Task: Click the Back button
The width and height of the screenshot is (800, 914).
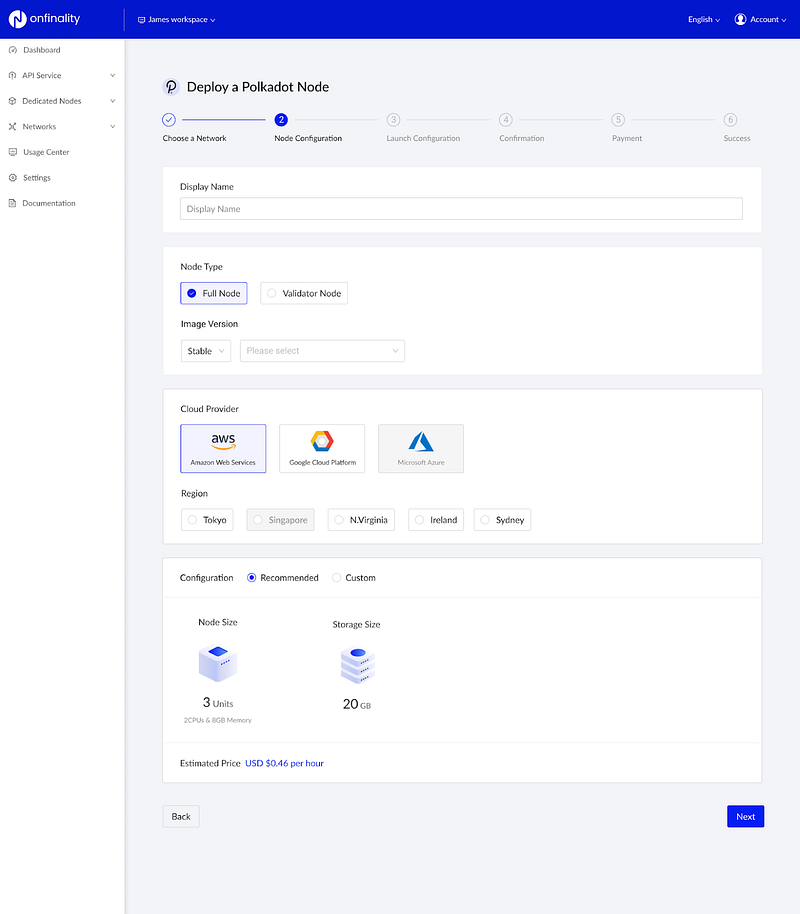Action: click(181, 817)
